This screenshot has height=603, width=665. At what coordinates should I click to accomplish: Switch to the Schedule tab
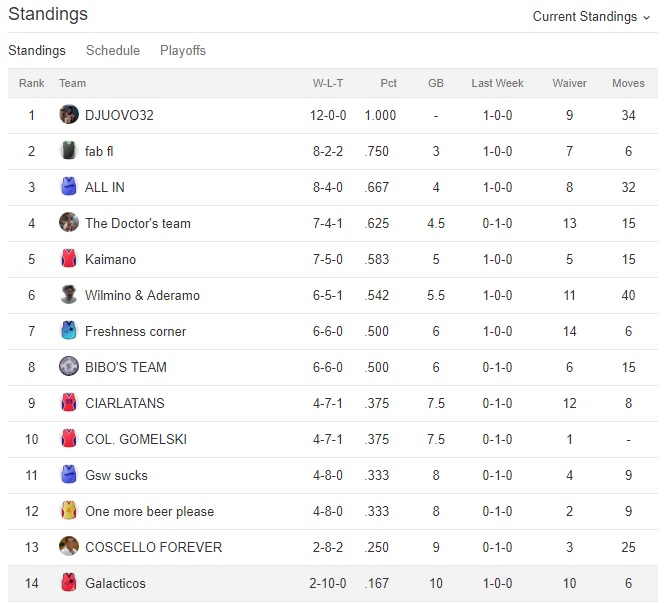[x=113, y=50]
